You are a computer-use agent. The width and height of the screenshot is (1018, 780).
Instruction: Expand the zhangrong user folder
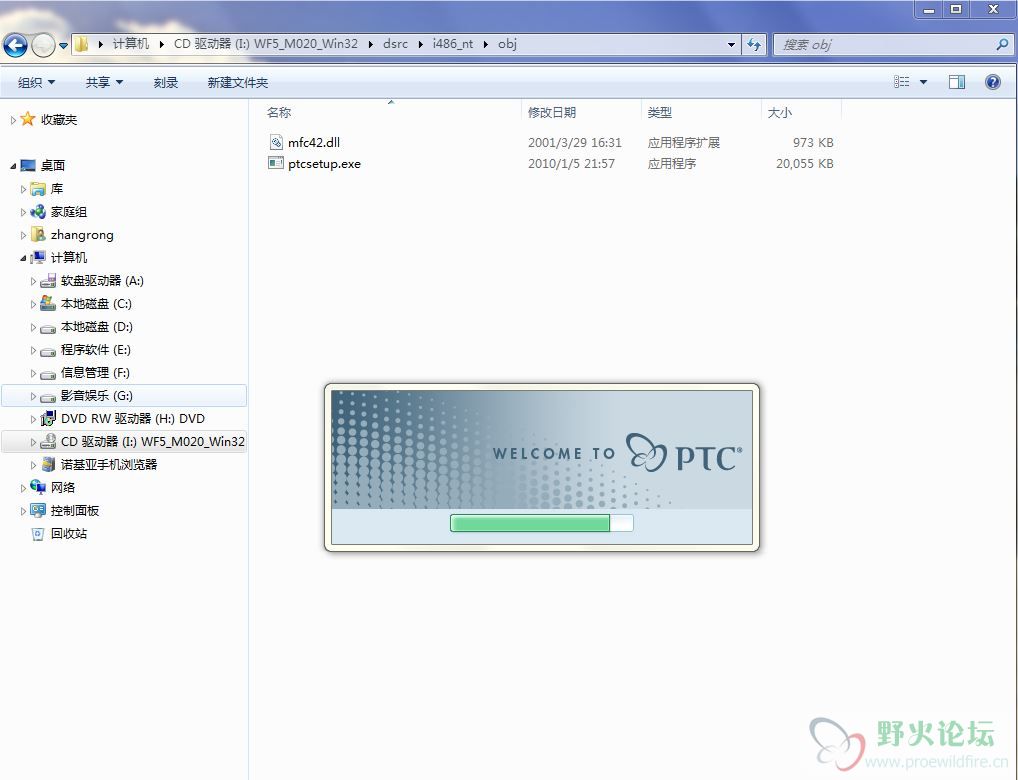23,235
